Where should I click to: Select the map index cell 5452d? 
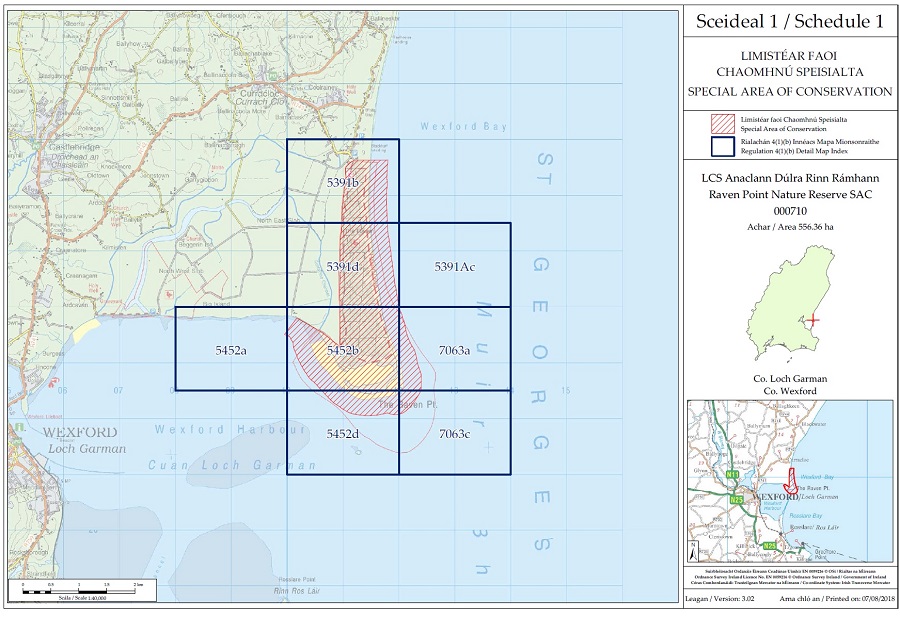click(343, 432)
